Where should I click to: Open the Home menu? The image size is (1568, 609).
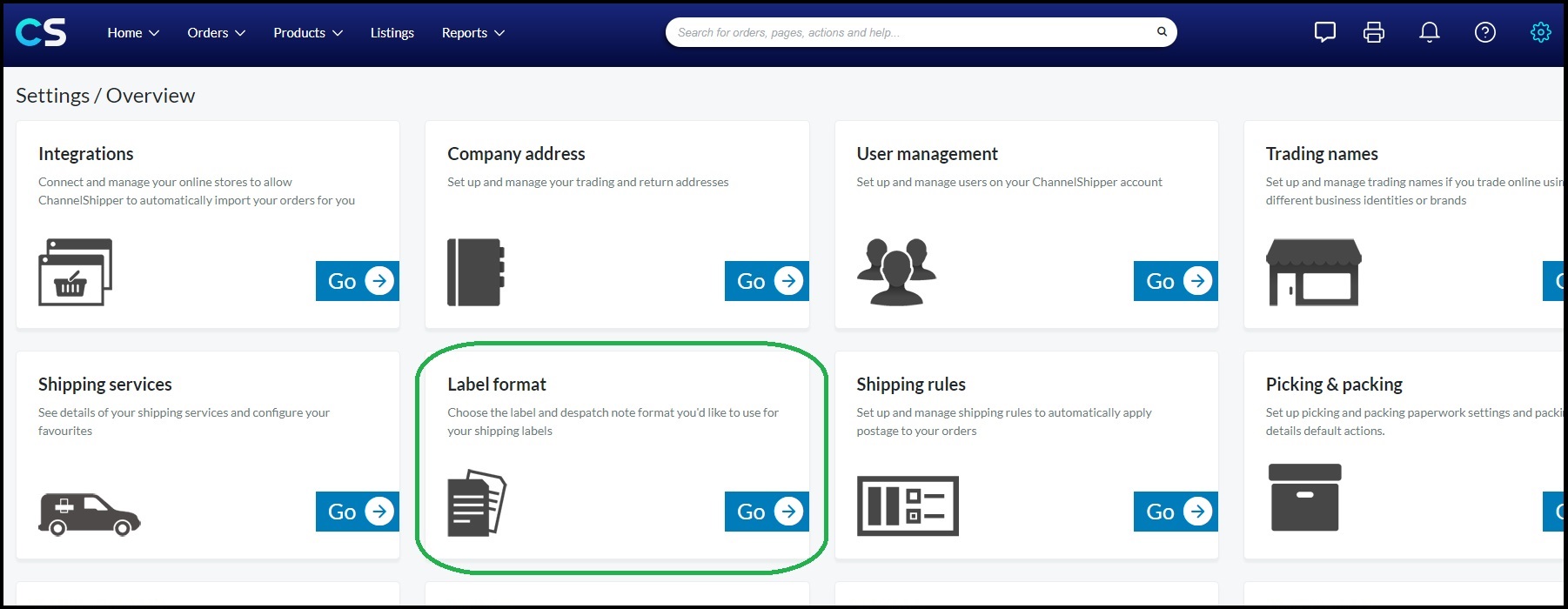133,33
